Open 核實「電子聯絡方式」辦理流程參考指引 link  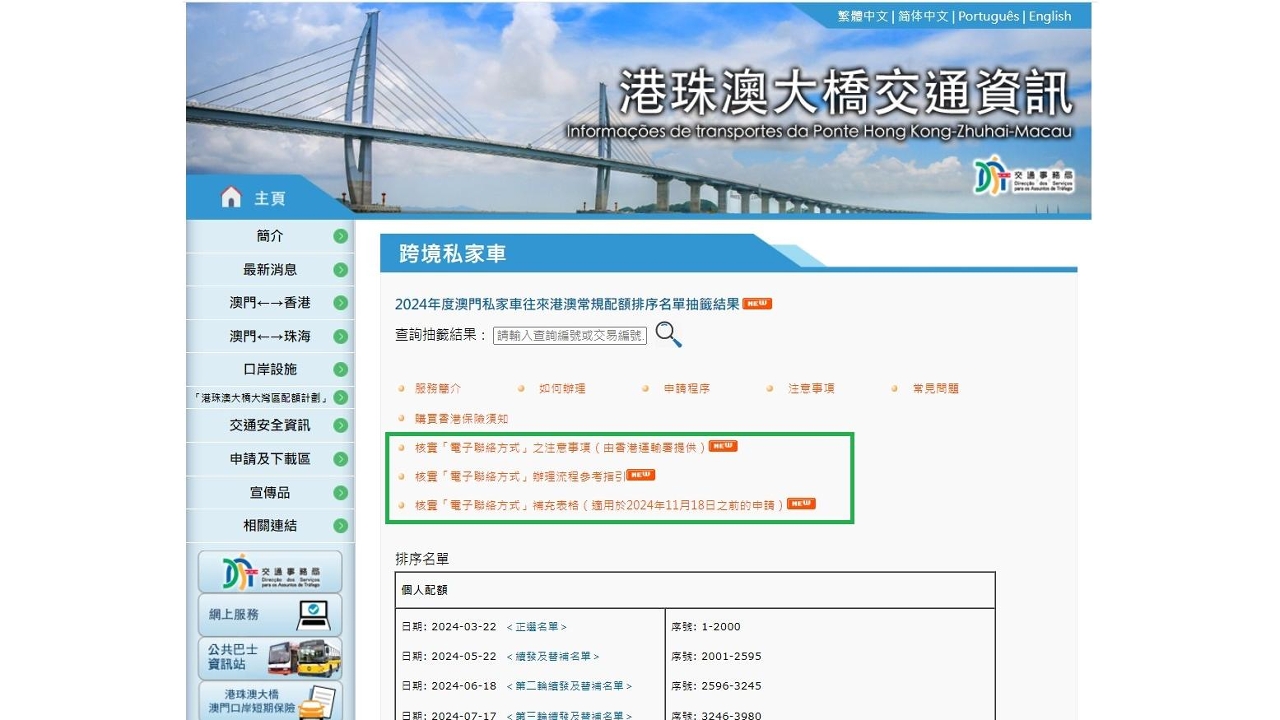[520, 476]
